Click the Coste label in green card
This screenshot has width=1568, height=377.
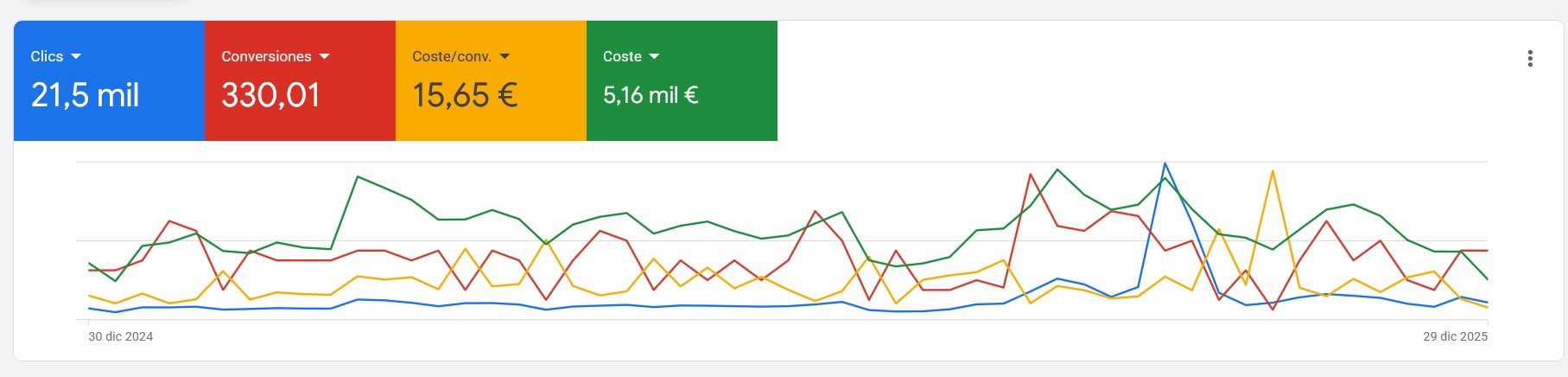pyautogui.click(x=622, y=56)
